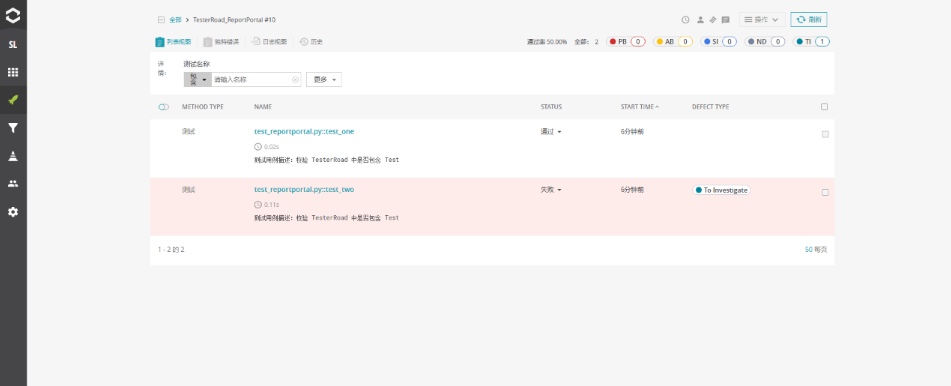The image size is (951, 386).
Task: Open test_reportportal.py::test_two link
Action: [304, 189]
